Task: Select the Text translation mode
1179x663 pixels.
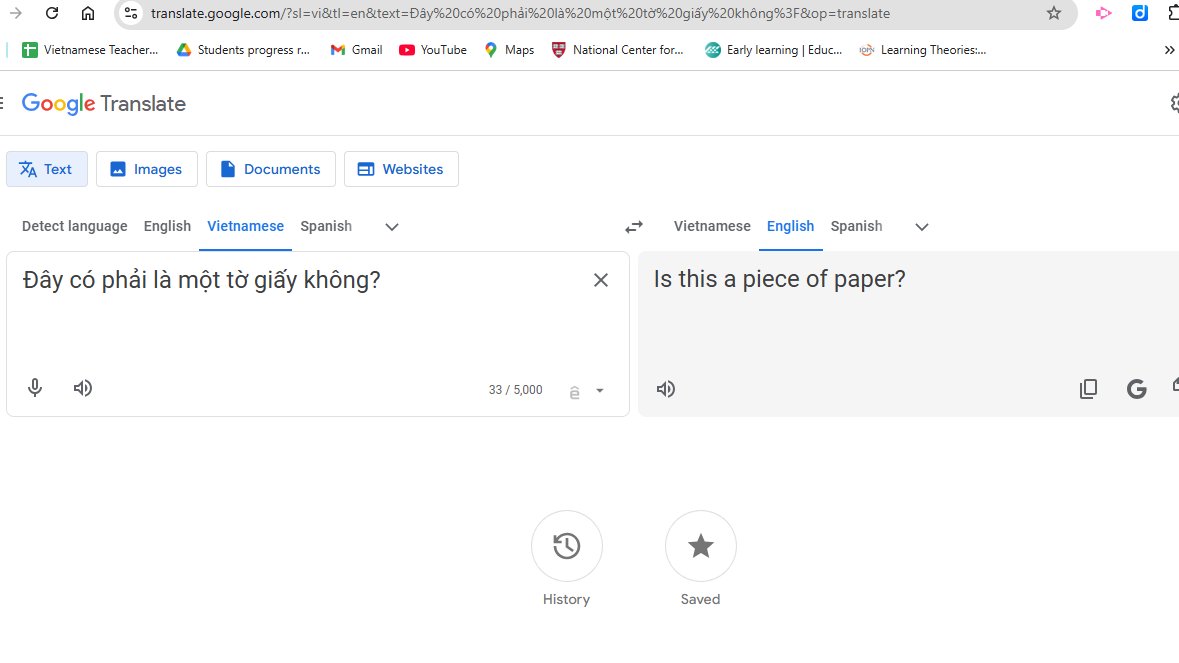Action: tap(47, 169)
